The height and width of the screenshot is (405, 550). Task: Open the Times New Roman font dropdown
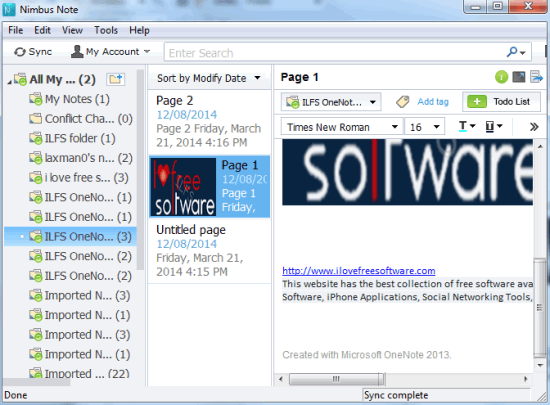point(341,127)
